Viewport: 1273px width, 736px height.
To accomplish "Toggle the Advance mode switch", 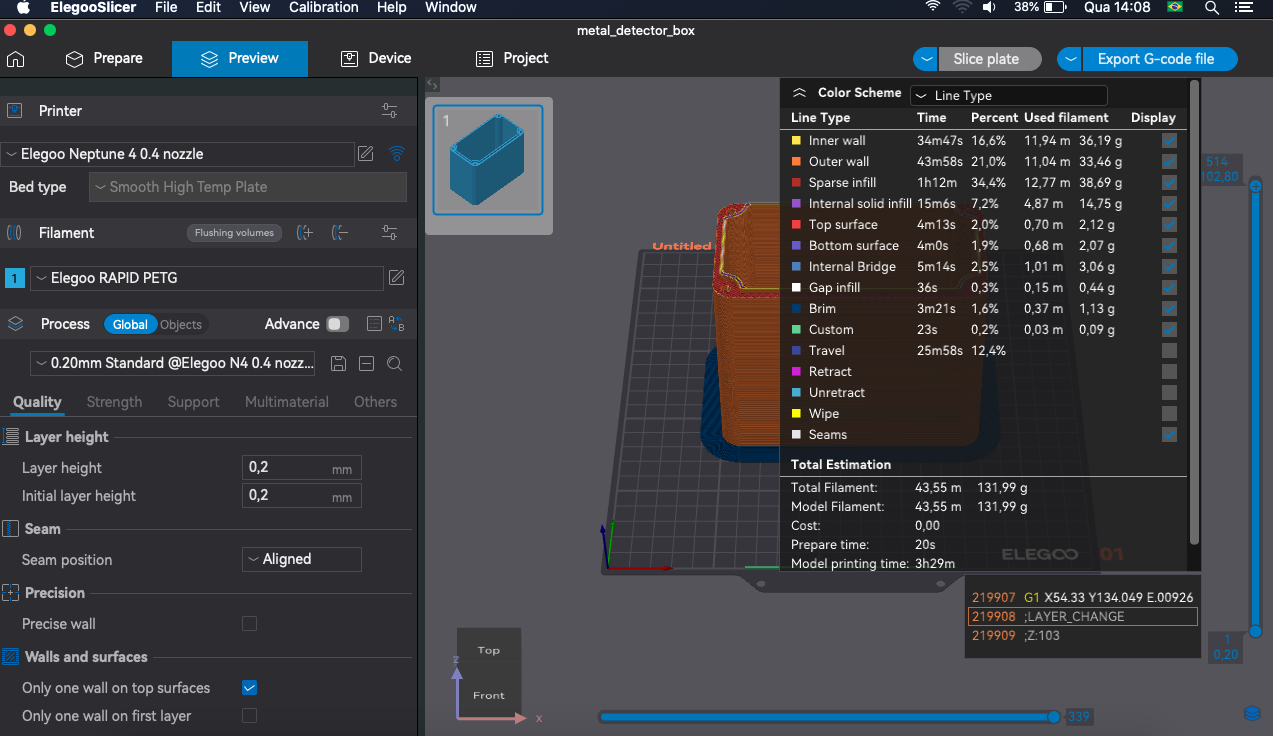I will tap(338, 324).
